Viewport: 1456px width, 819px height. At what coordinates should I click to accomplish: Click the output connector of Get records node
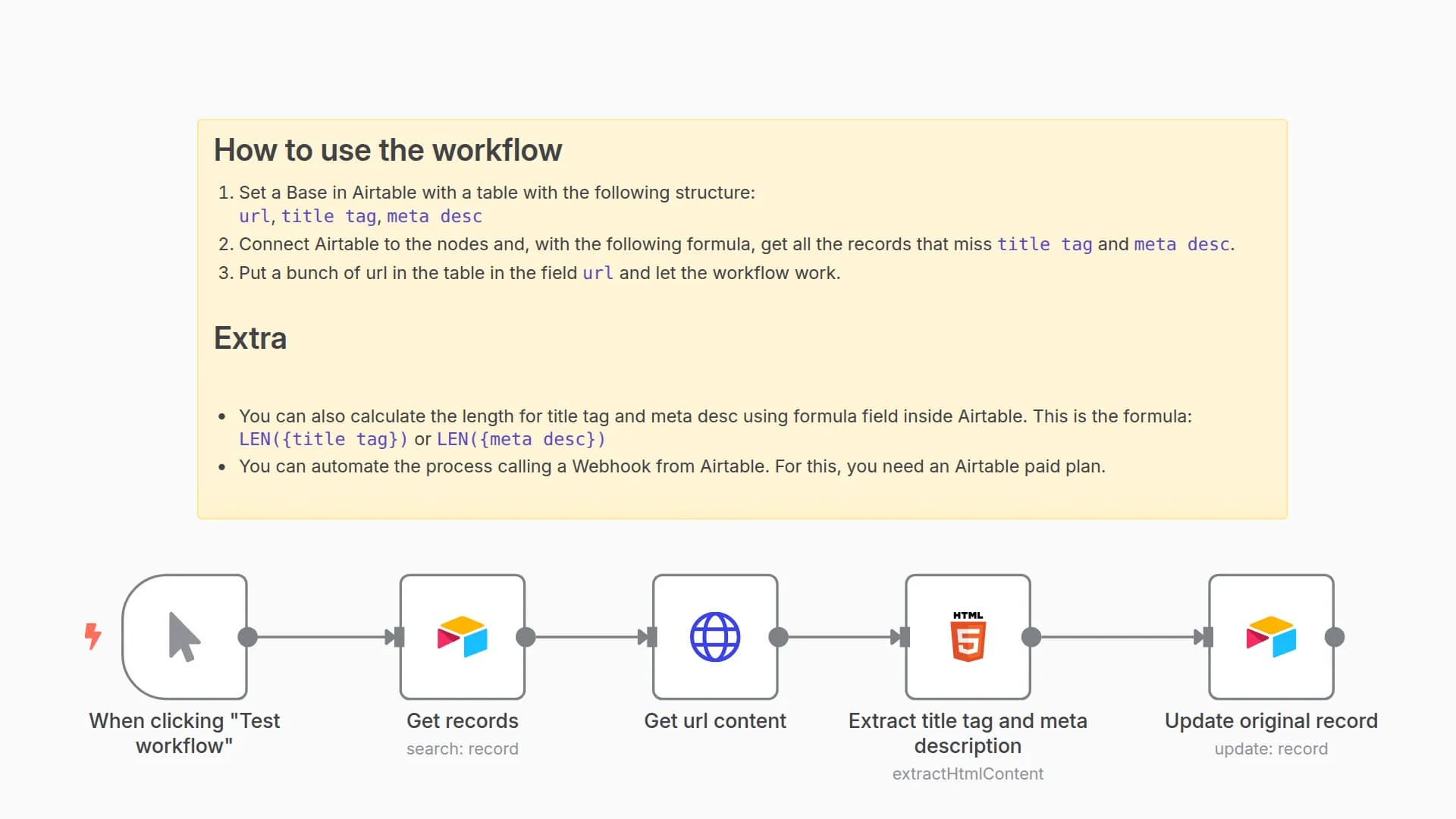(x=526, y=637)
